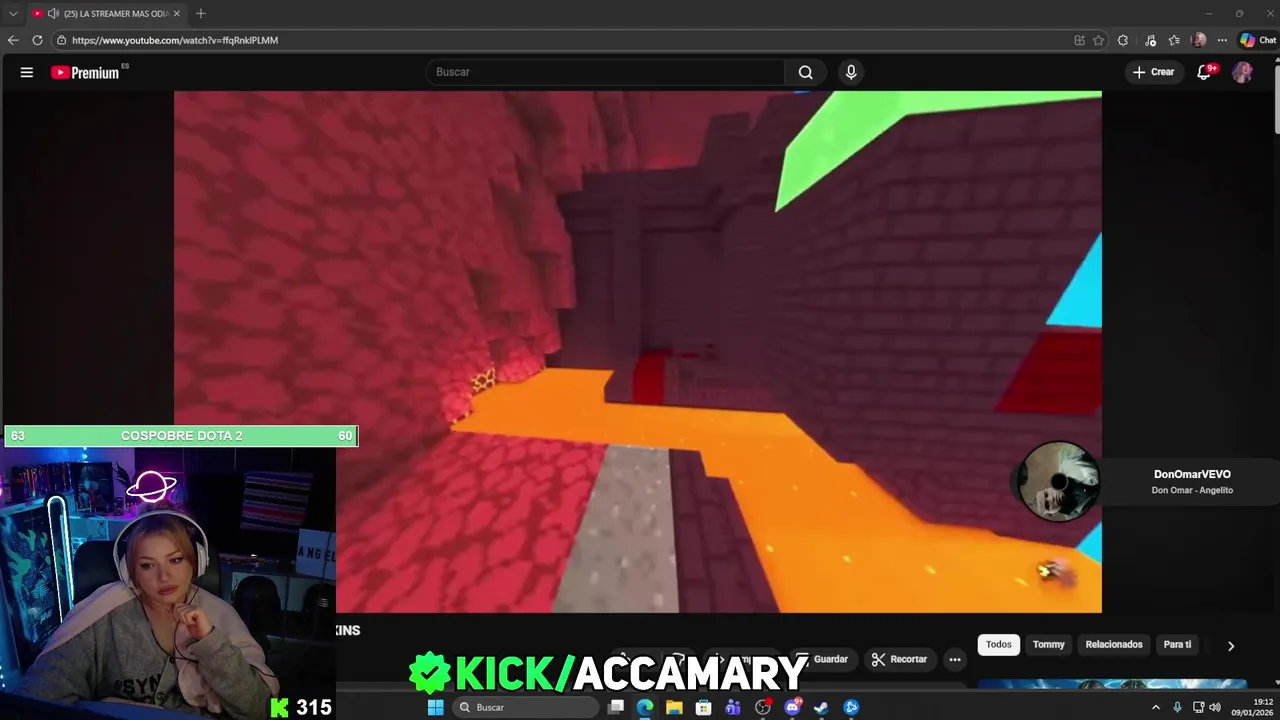Open browser extensions puzzle icon
The image size is (1280, 720).
pyautogui.click(x=1123, y=40)
